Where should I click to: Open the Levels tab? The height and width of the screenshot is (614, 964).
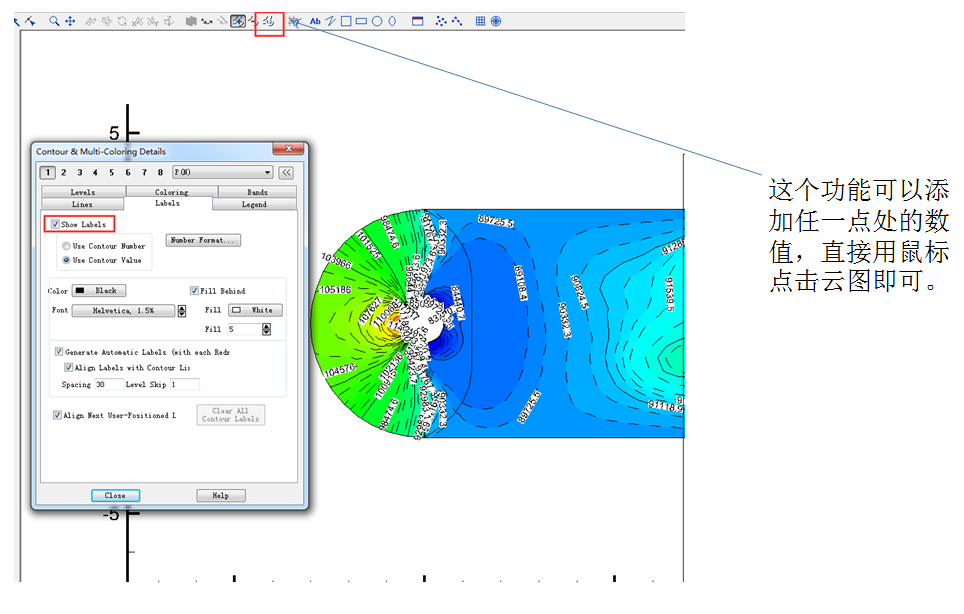click(83, 192)
